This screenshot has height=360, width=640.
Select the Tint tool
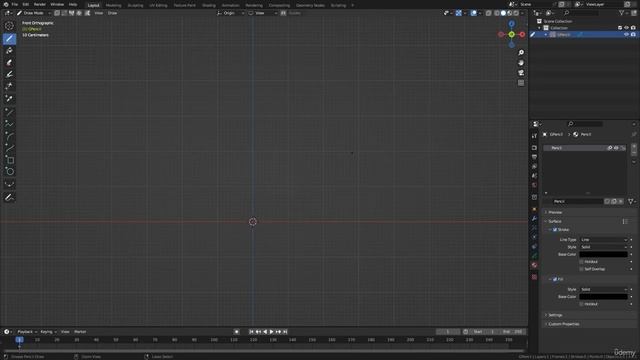pos(9,74)
